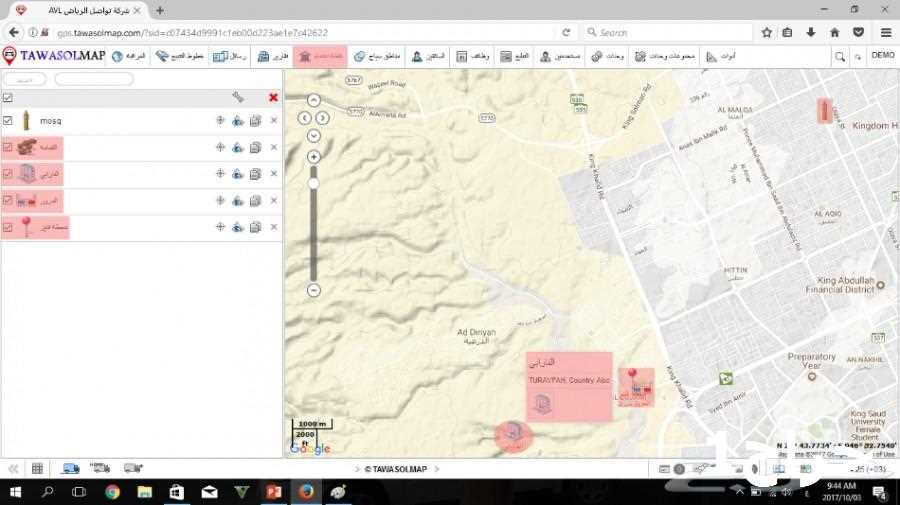Open the tools menu with ruler icon
The height and width of the screenshot is (505, 900).
(720, 56)
